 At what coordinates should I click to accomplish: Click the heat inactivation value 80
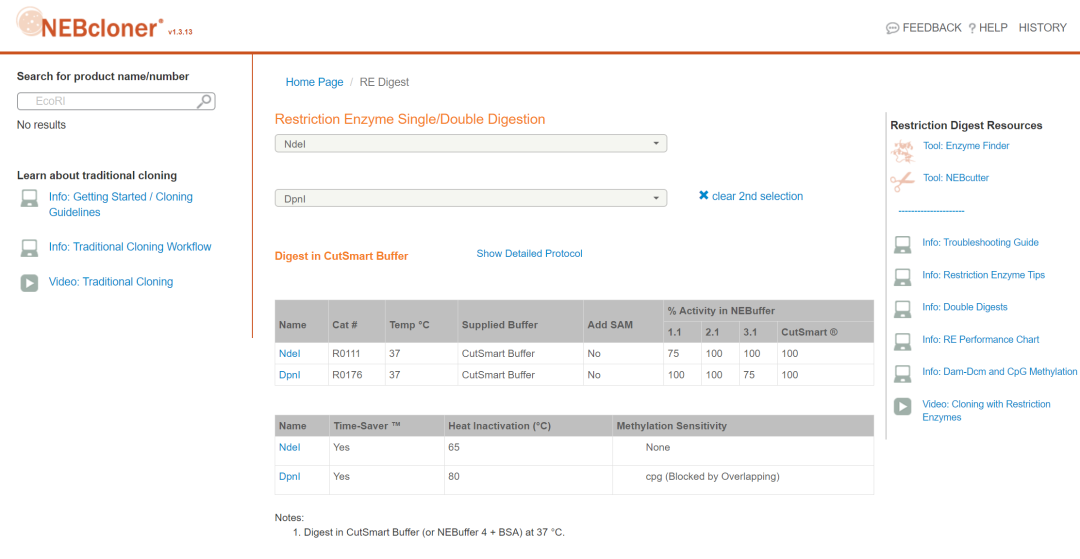tap(454, 476)
